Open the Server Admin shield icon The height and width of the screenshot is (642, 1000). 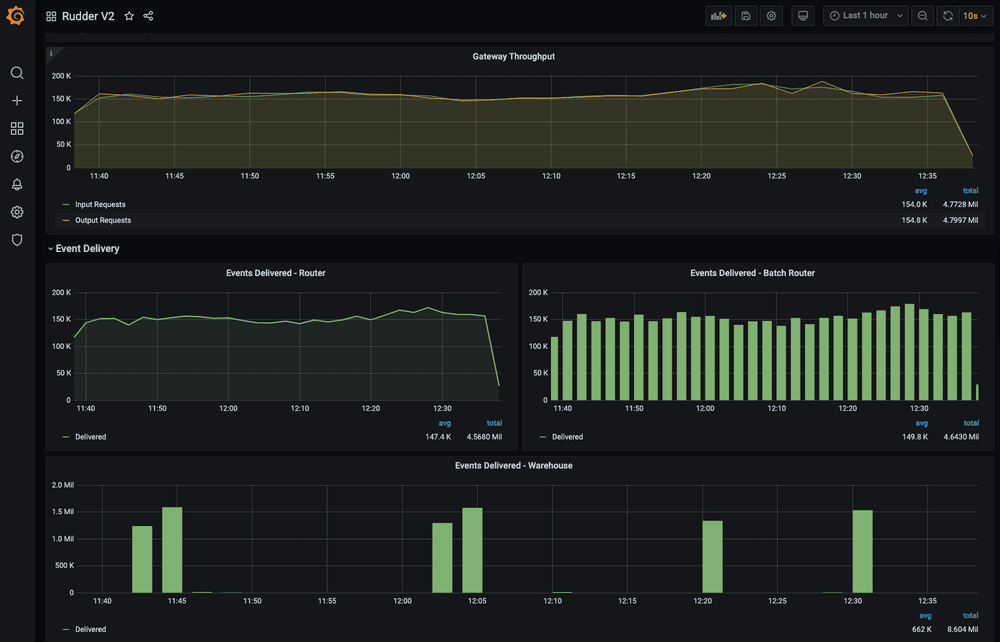(17, 240)
